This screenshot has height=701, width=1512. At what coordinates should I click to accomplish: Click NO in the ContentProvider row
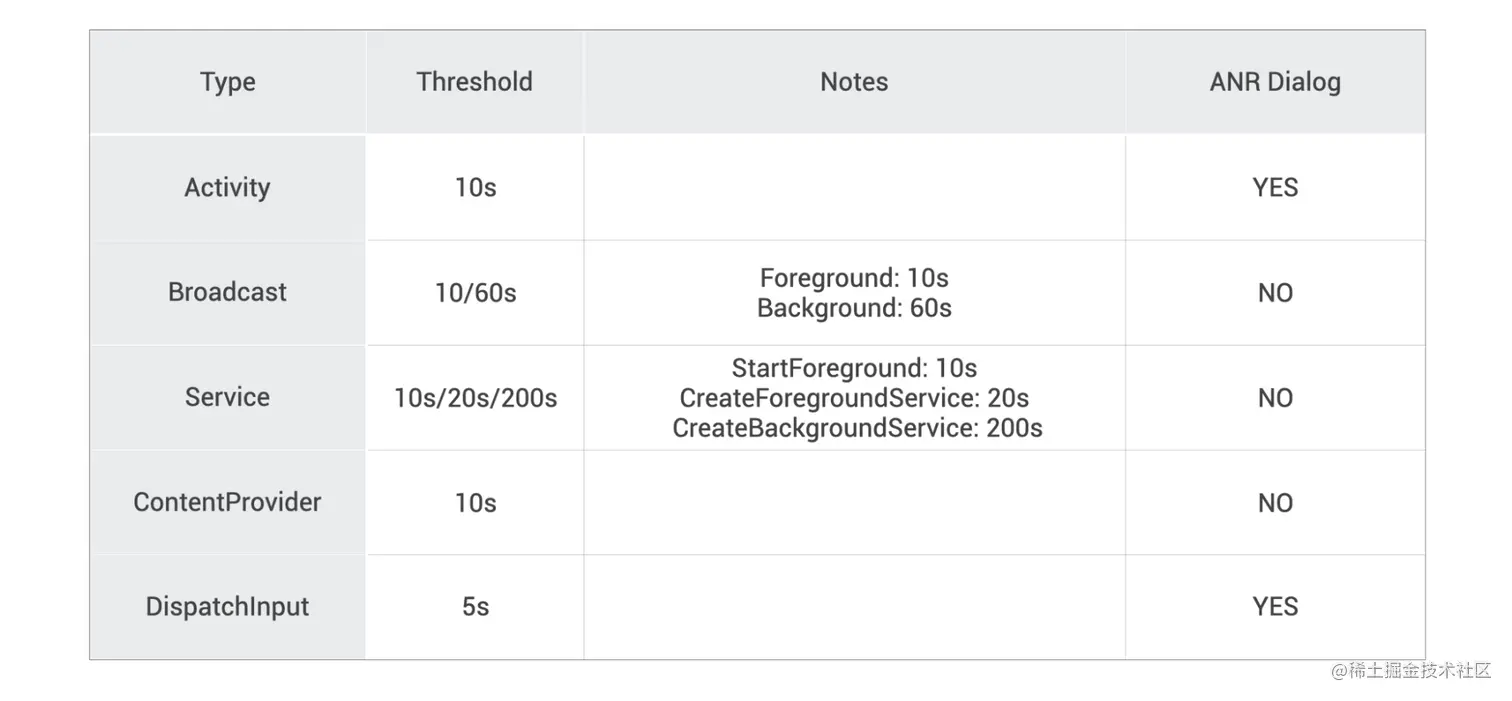point(1275,503)
